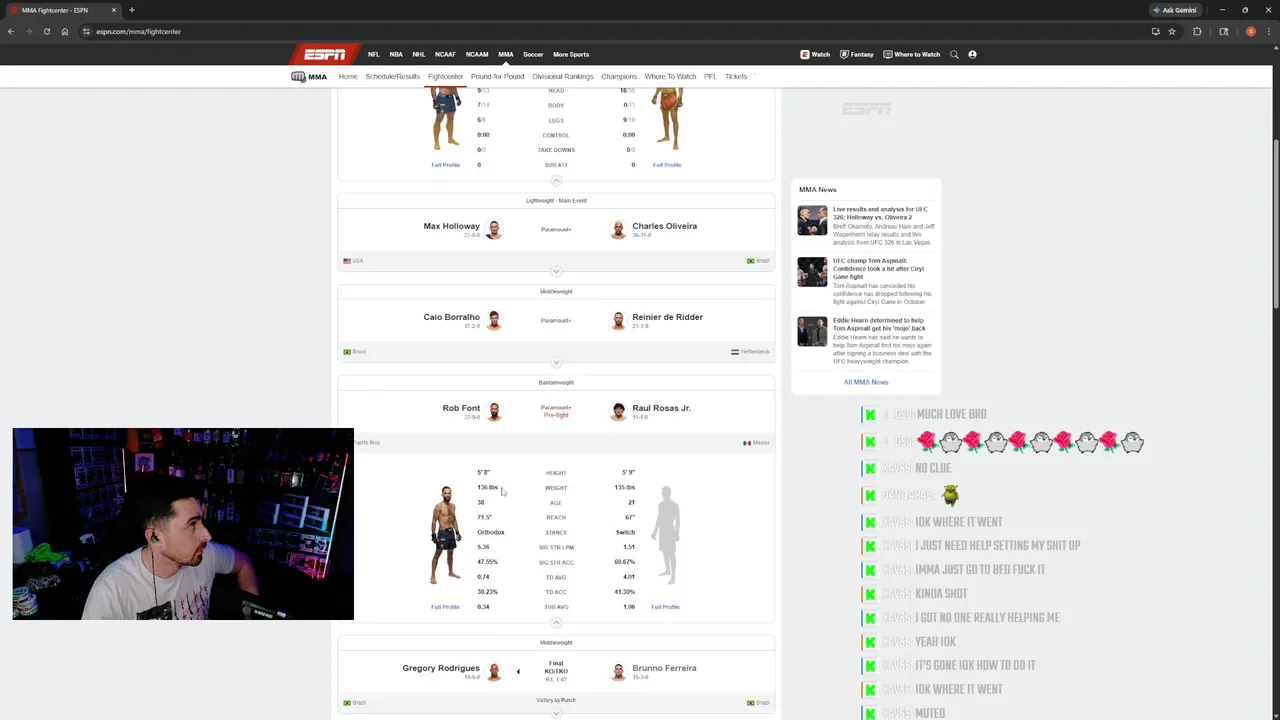Click Rob Font's name

461,408
